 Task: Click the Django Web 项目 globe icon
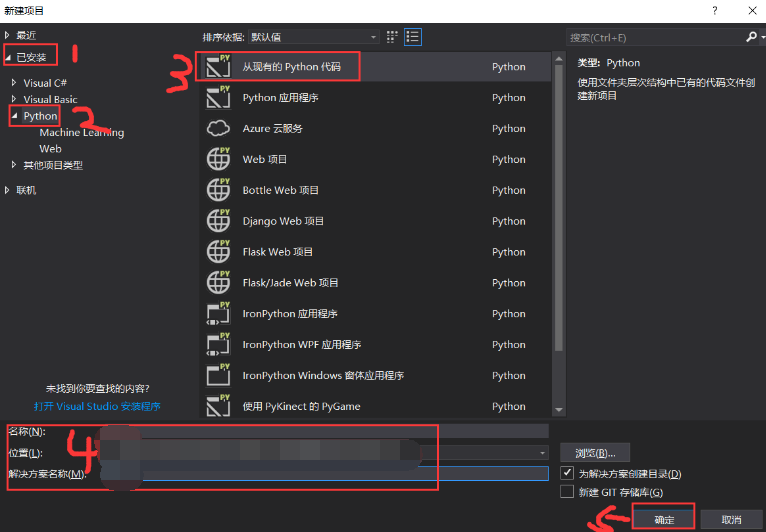click(218, 221)
